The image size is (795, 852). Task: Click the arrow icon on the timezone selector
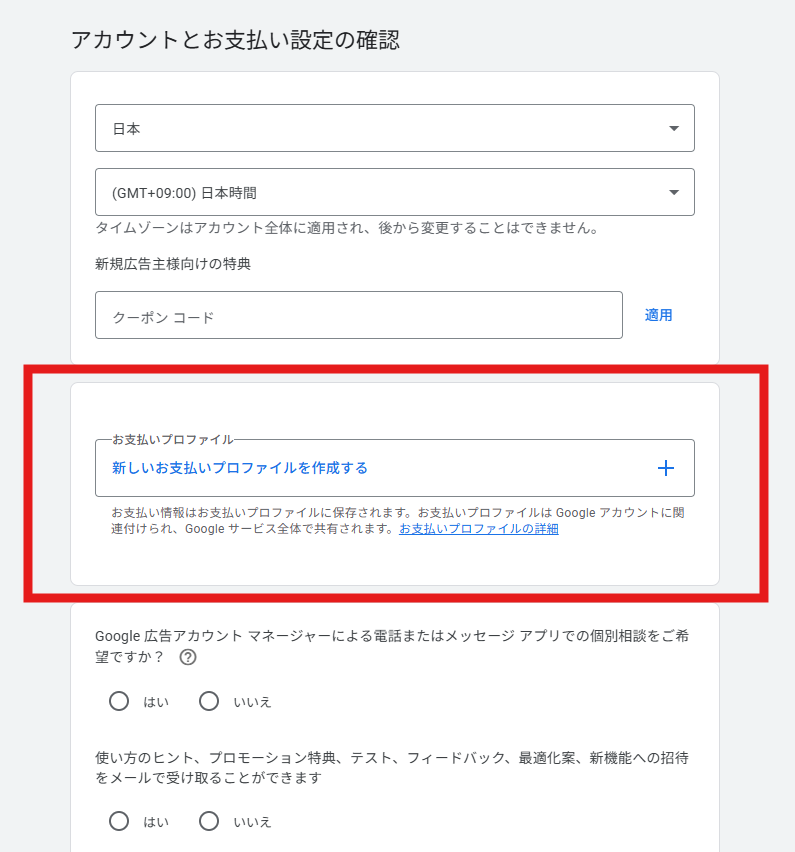[x=674, y=193]
